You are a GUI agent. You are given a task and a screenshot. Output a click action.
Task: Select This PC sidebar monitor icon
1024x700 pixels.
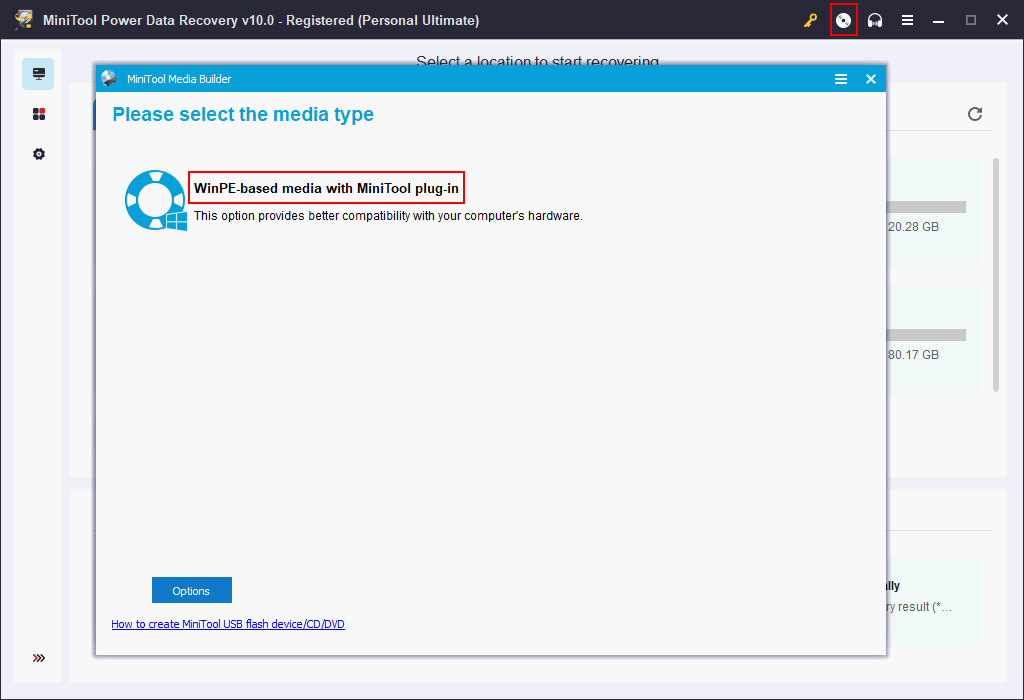(x=39, y=74)
